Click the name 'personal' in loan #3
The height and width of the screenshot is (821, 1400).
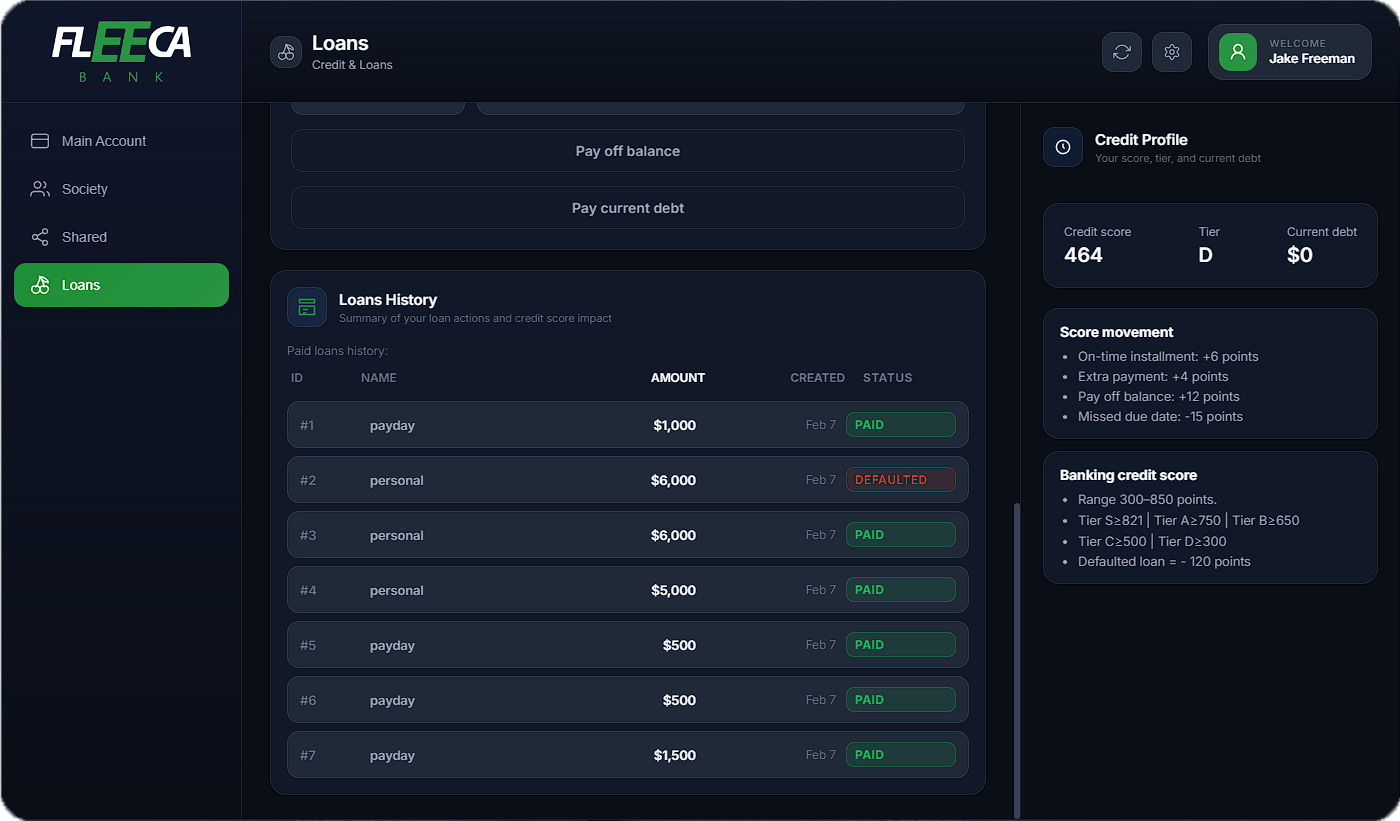(x=397, y=535)
